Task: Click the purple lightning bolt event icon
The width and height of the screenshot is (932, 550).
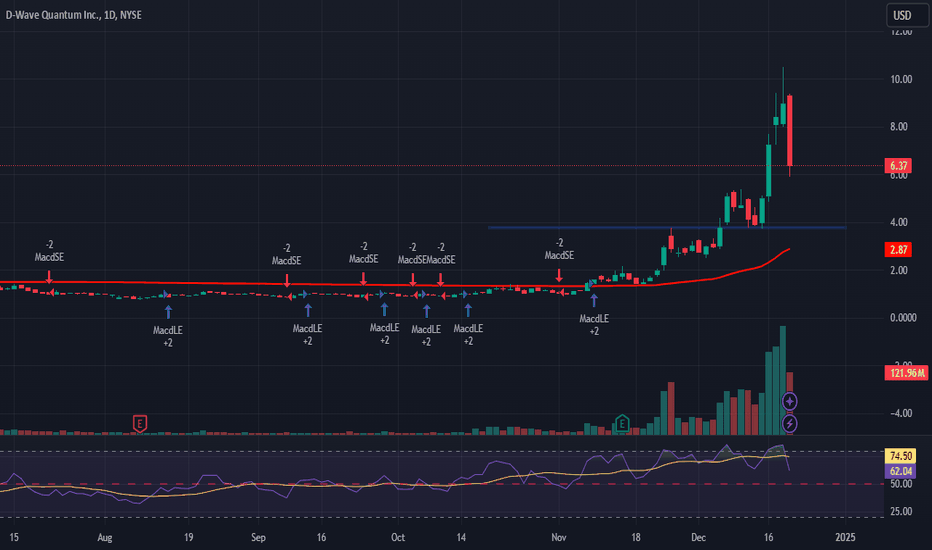Action: click(789, 423)
